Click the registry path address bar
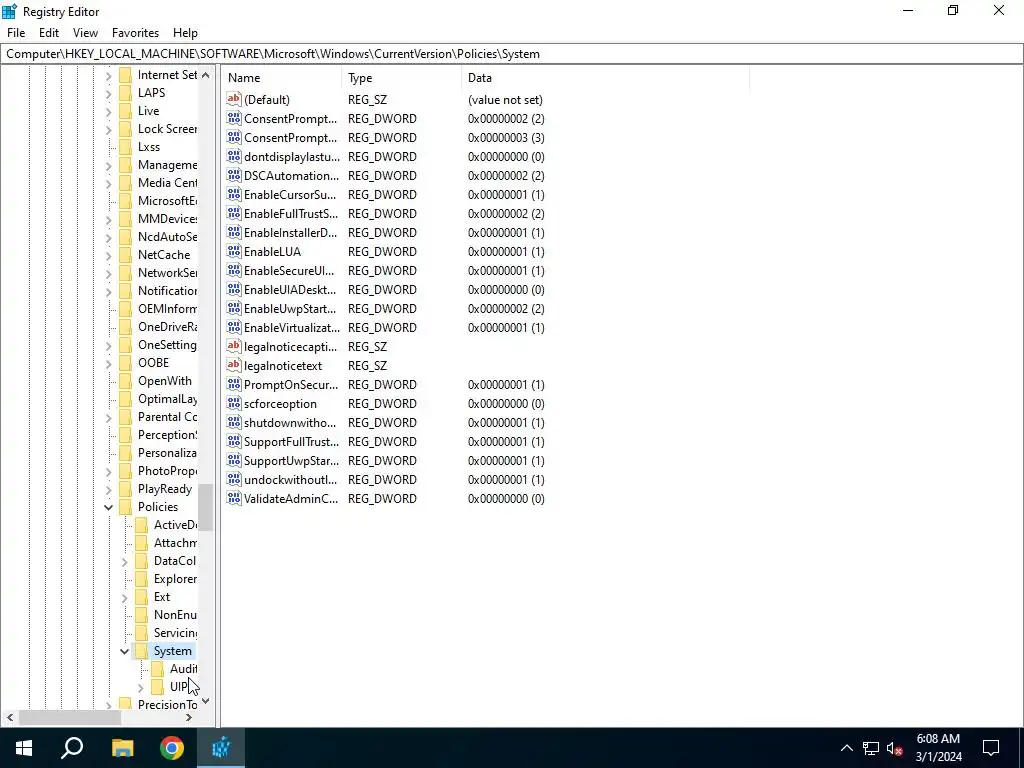Screen dimensions: 1024x768 pos(512,54)
